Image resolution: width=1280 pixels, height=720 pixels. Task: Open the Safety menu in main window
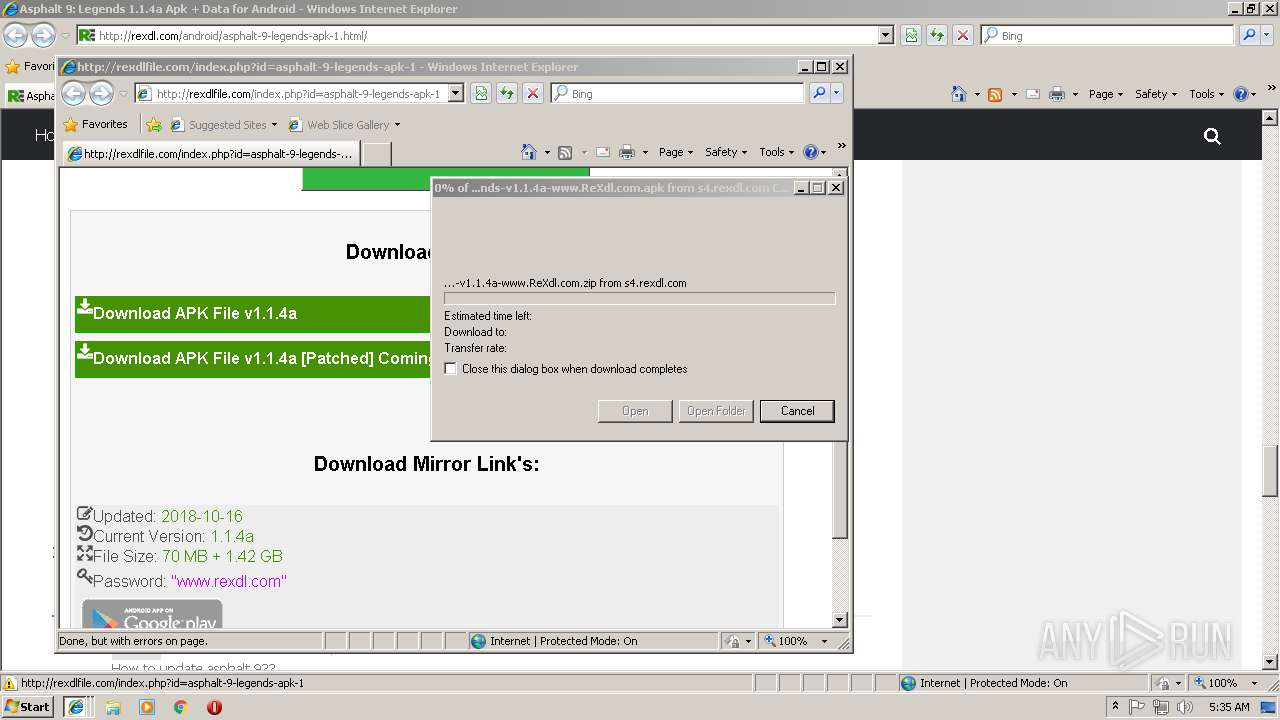[x=1155, y=94]
